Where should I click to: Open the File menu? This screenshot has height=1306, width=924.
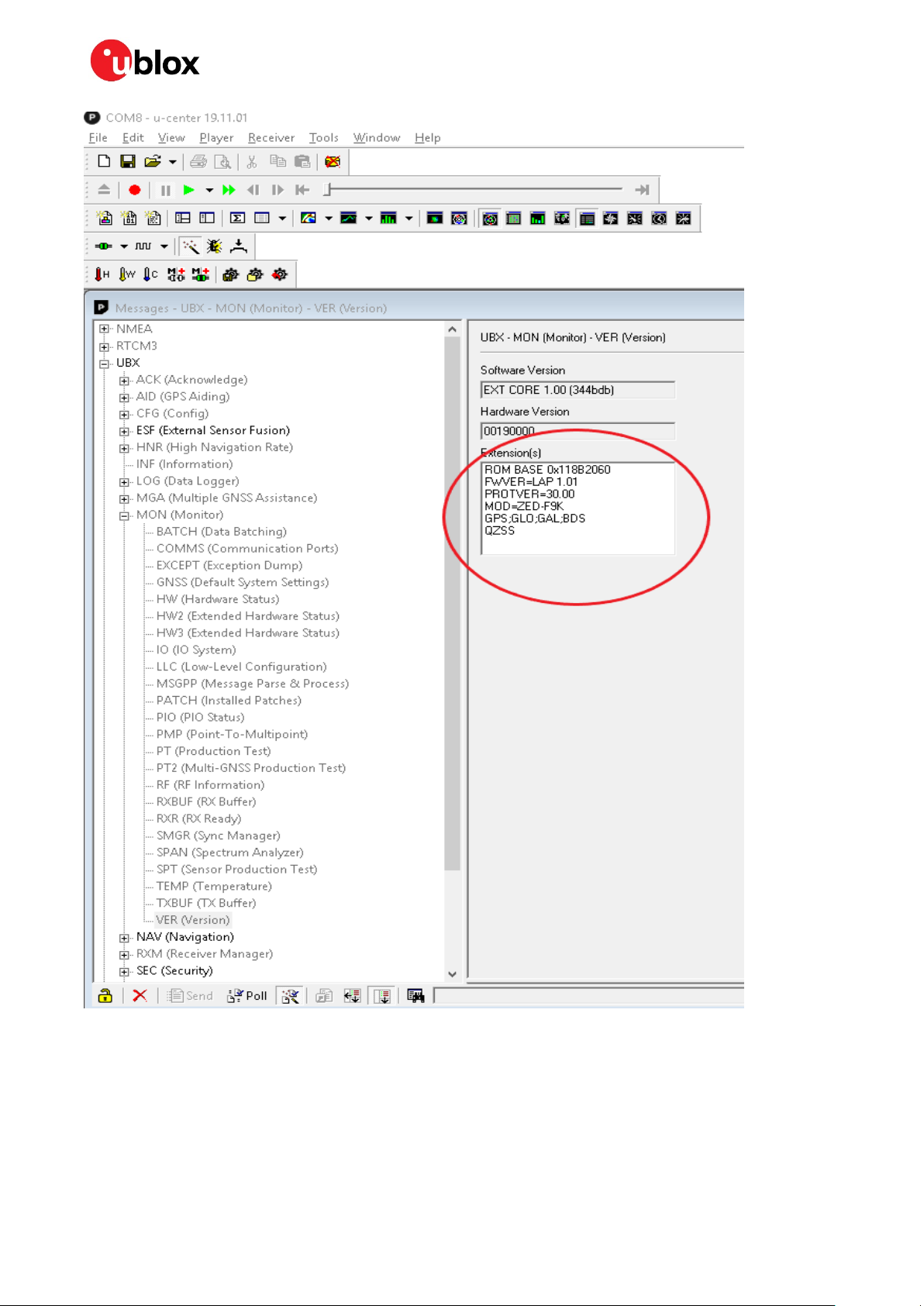(x=98, y=138)
